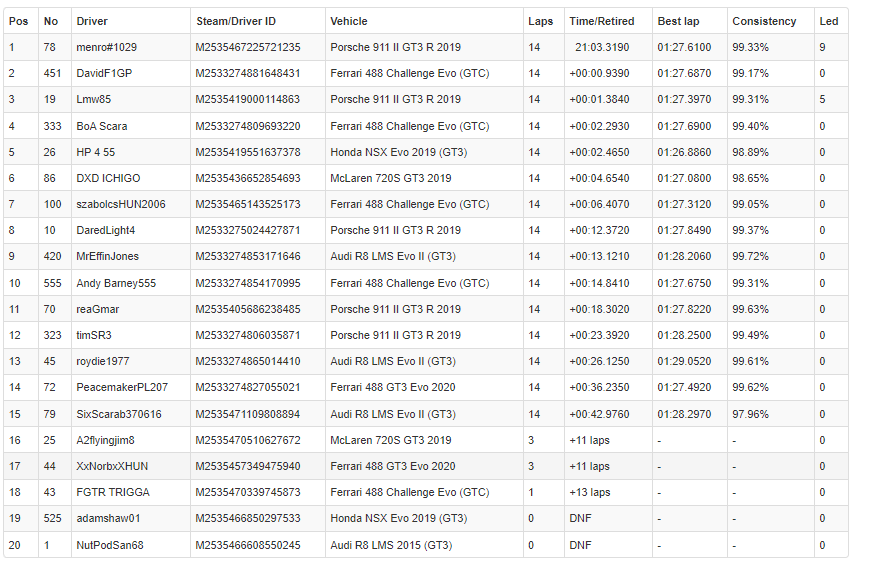Click the Steam/Driver ID column header

(236, 21)
